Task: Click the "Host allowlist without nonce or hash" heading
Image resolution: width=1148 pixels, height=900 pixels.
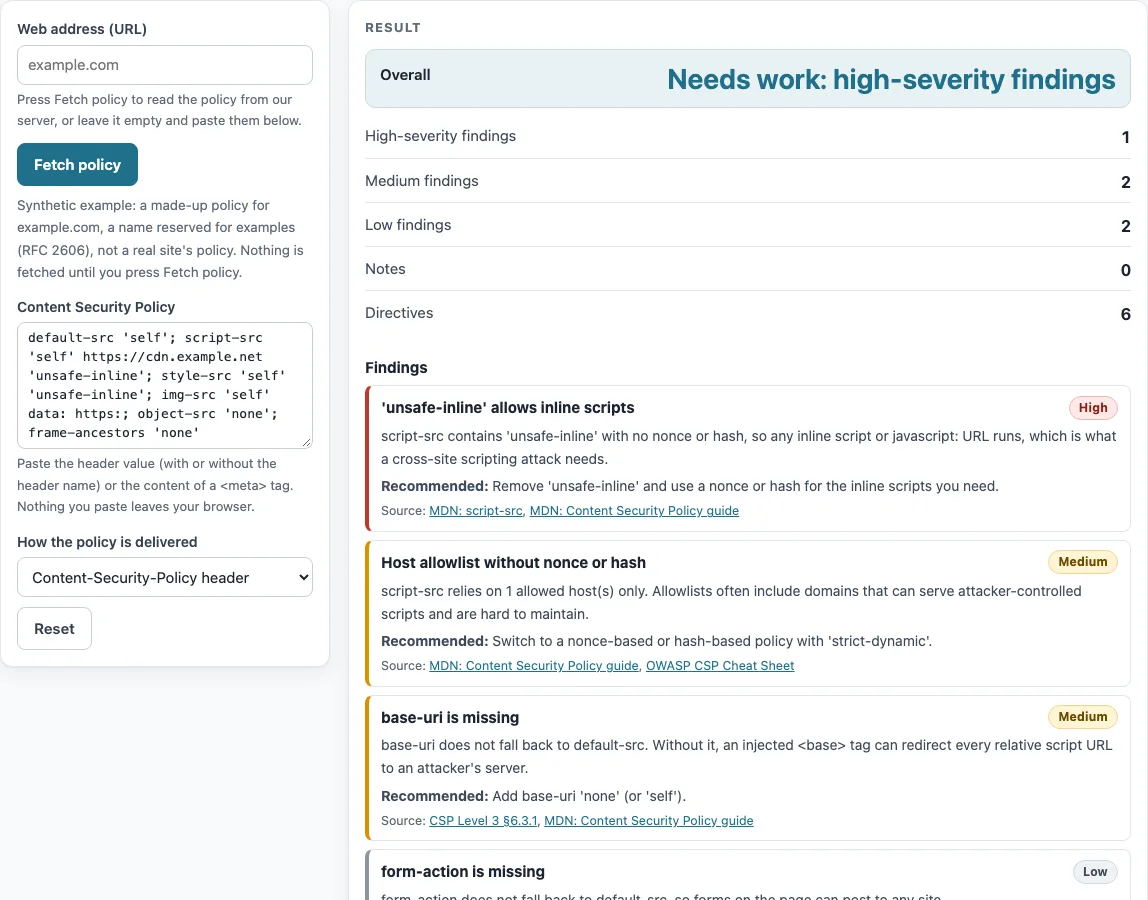Action: 513,563
